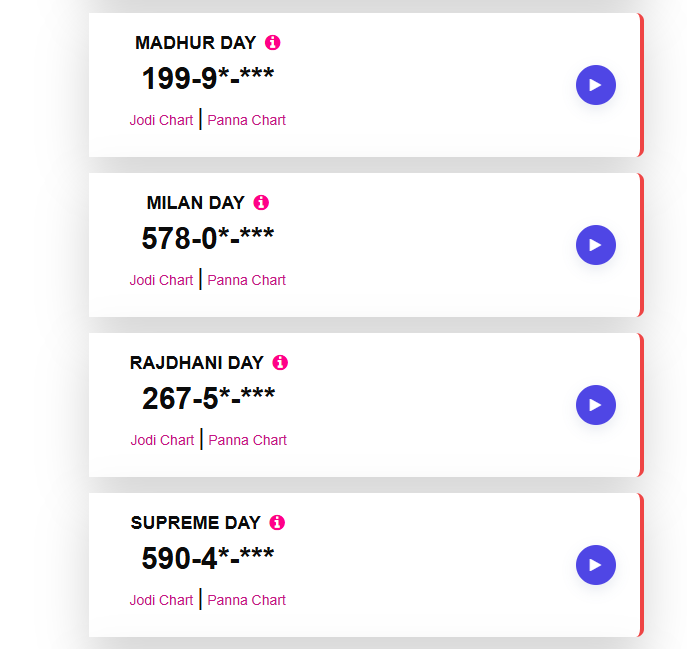Click the MILAN DAY result 578-0
The image size is (687, 649).
pos(208,239)
